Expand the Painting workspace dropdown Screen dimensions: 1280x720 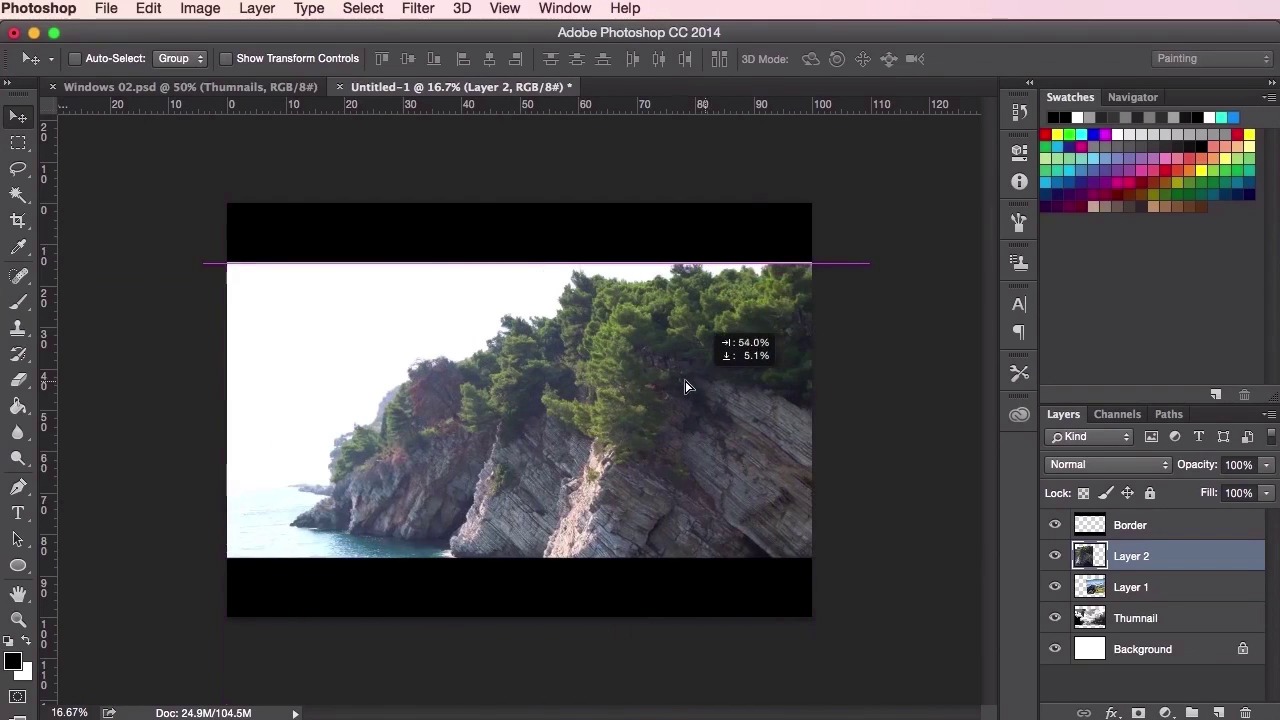coord(1212,59)
